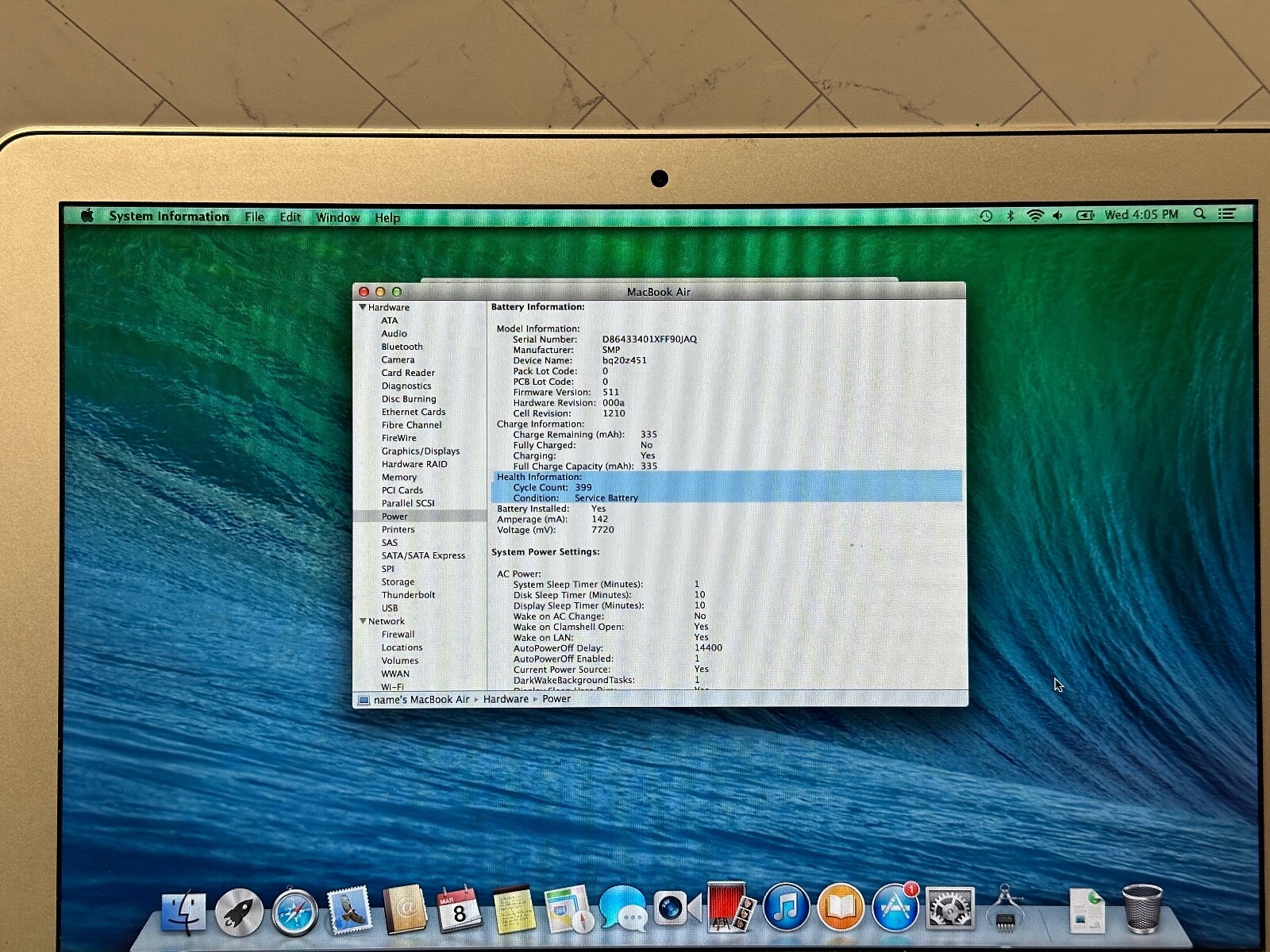Screen dimensions: 1270x952
Task: Click the "System Power Settings:" heading
Action: 545,552
